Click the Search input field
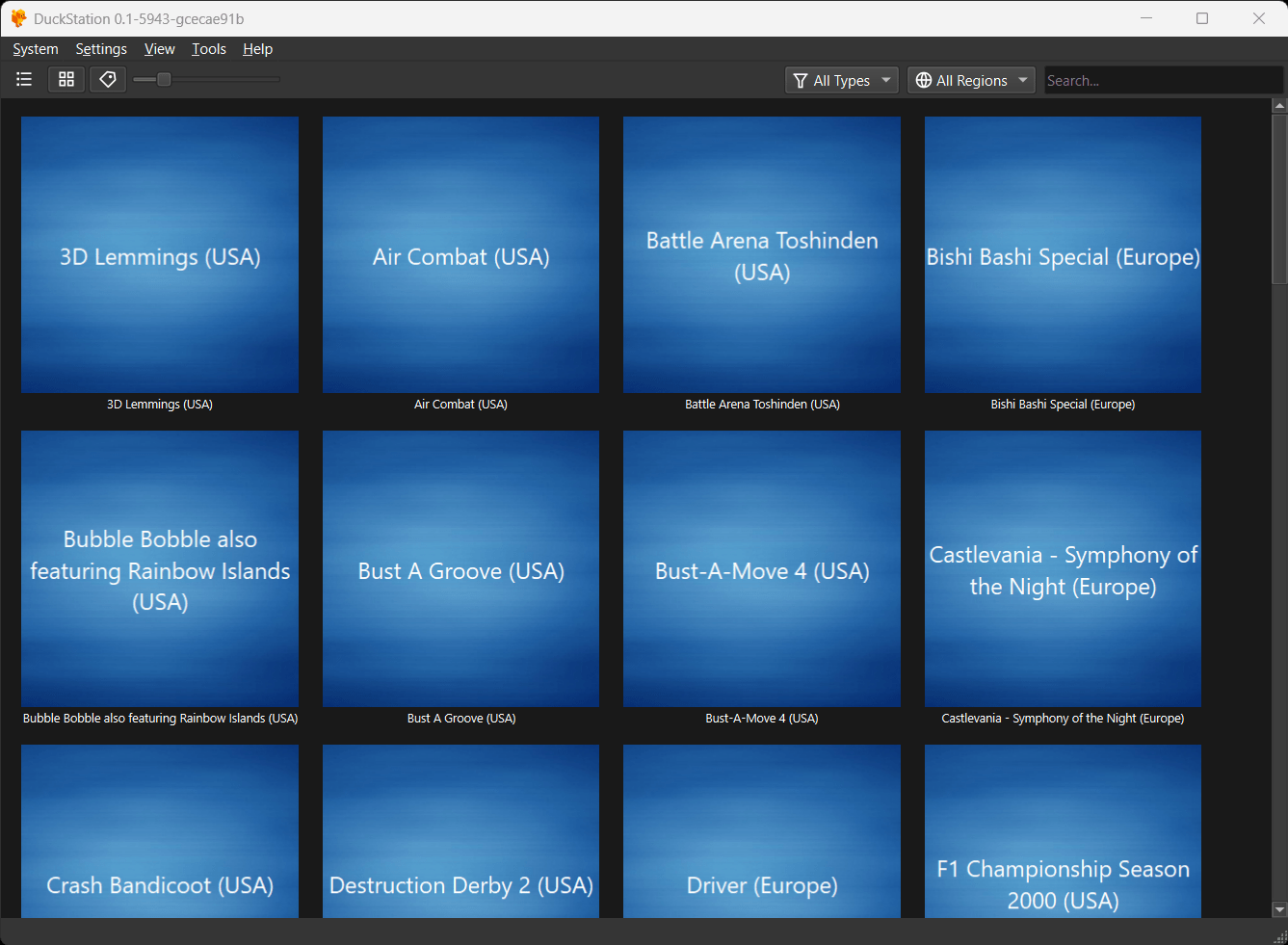The height and width of the screenshot is (945, 1288). point(1161,81)
